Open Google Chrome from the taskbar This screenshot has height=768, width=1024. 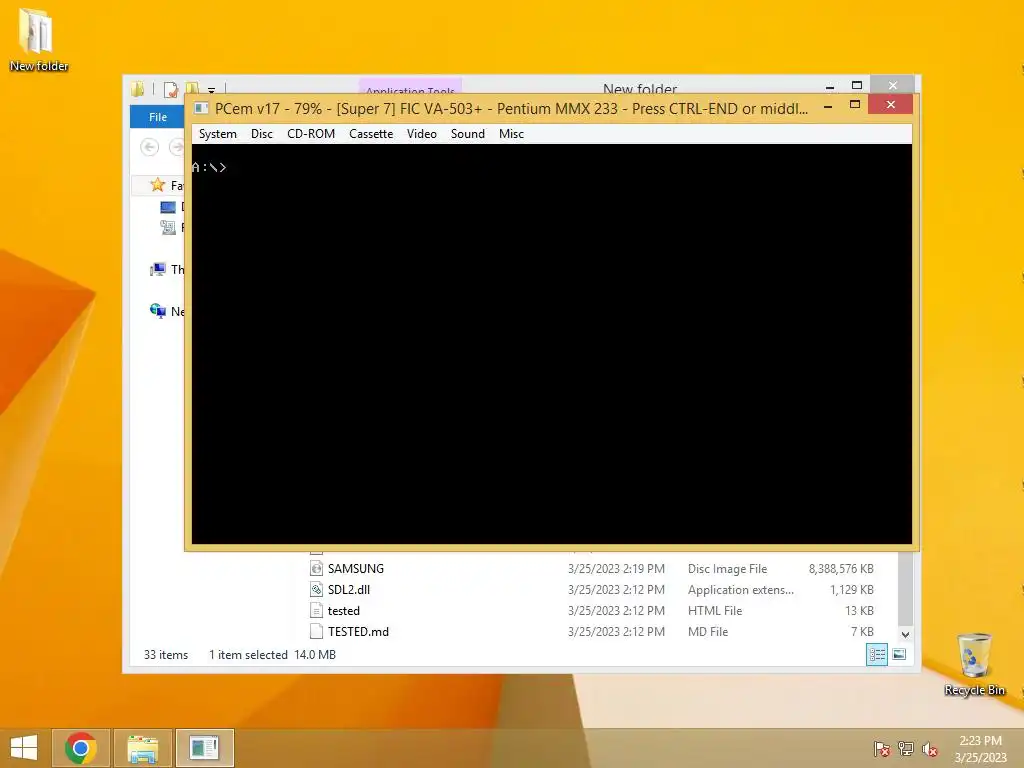[80, 748]
